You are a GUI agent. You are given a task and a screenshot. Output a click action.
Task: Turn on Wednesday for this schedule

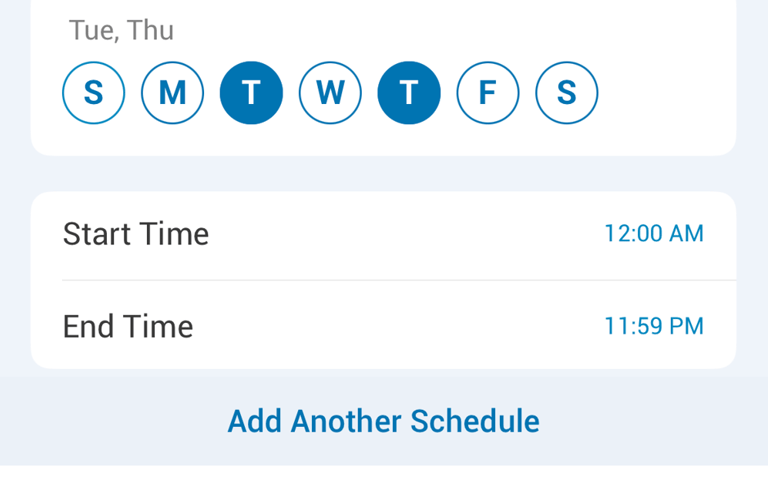[x=330, y=93]
